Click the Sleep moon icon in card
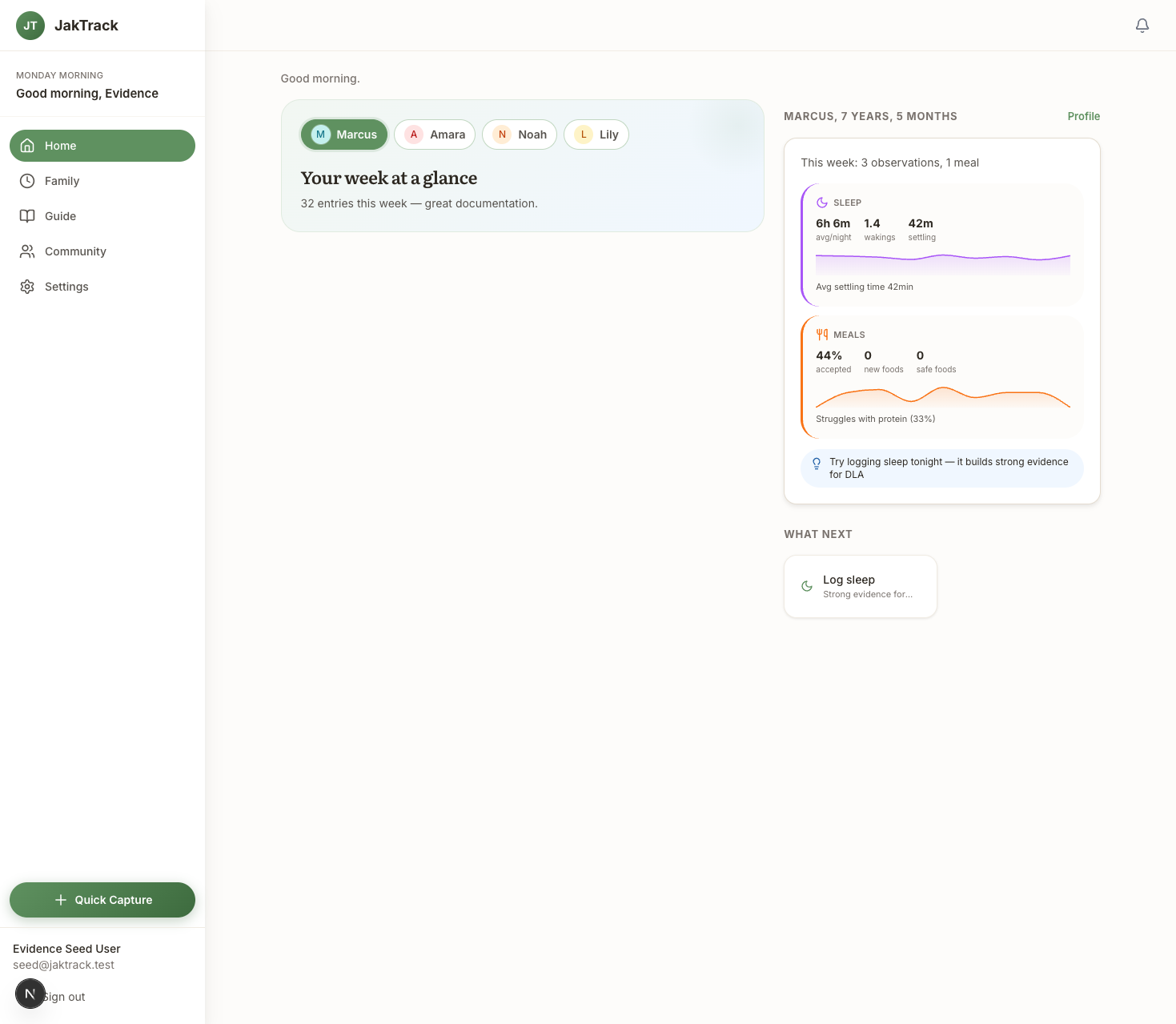 pyautogui.click(x=822, y=203)
